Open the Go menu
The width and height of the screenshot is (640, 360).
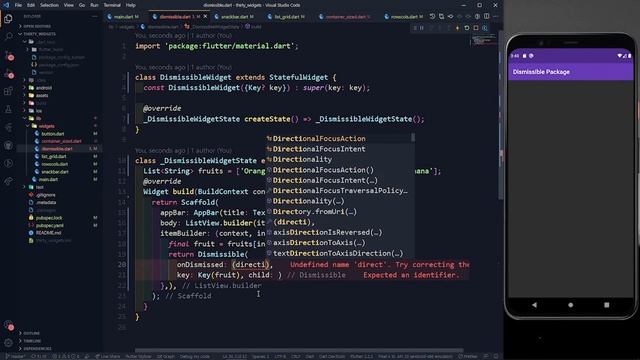(x=82, y=5)
